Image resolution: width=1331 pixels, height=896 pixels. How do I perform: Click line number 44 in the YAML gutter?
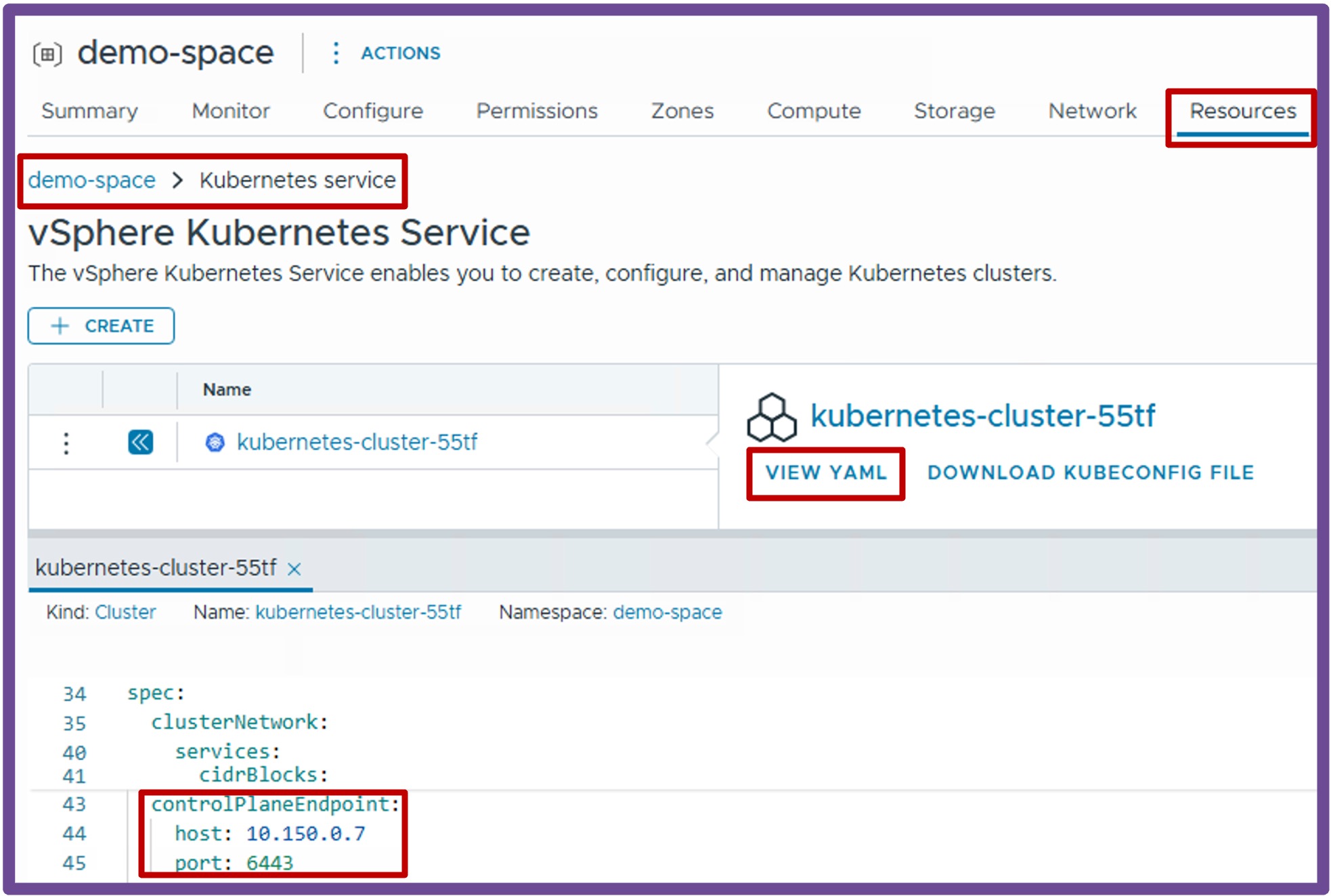tap(74, 833)
